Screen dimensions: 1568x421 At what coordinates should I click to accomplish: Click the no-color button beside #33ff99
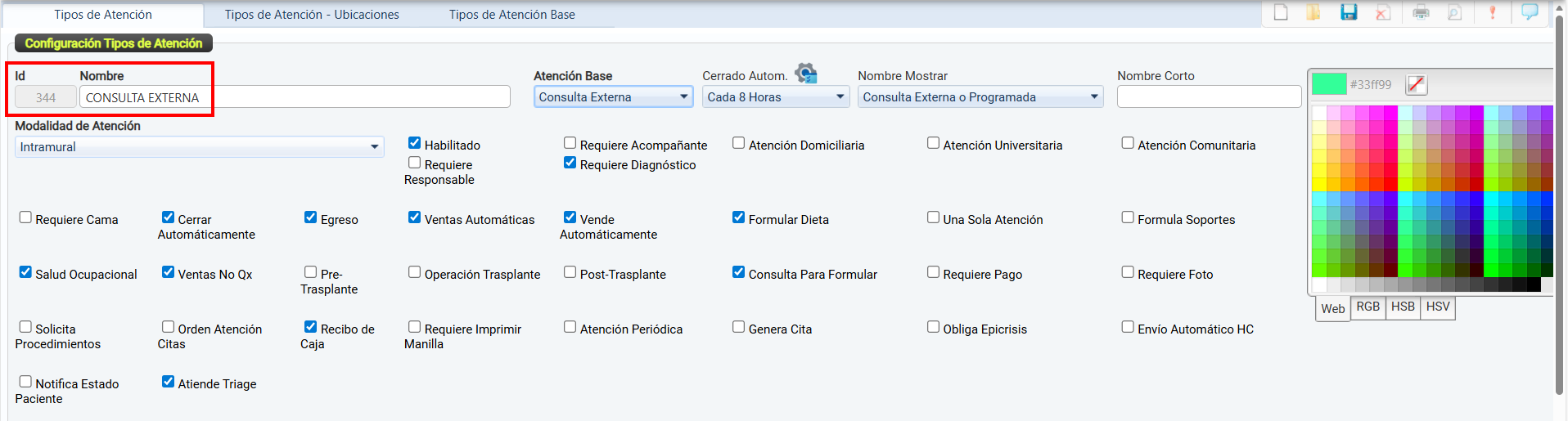point(1416,84)
